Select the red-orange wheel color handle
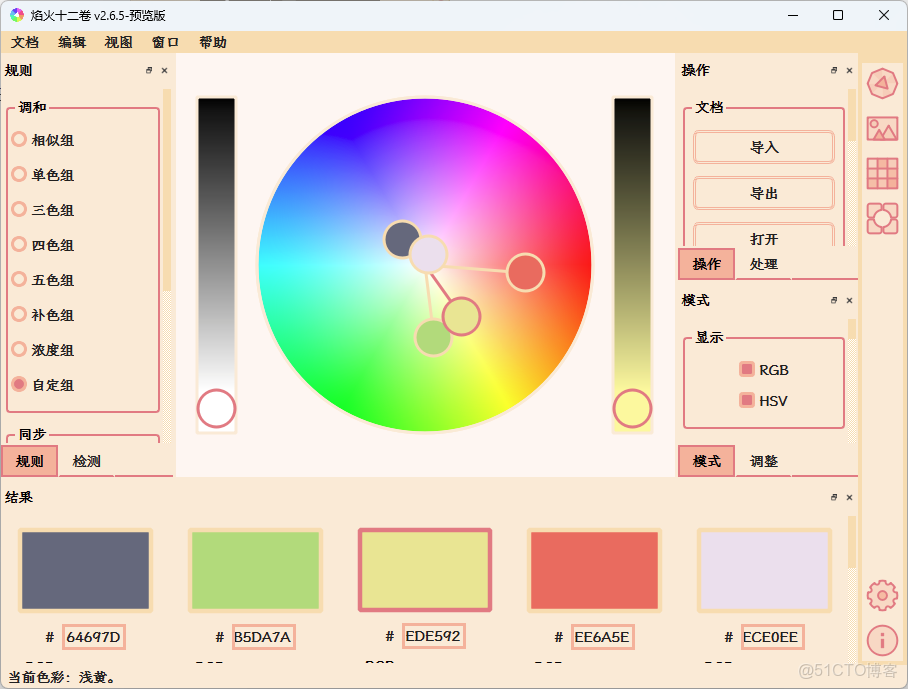908x689 pixels. [x=525, y=272]
